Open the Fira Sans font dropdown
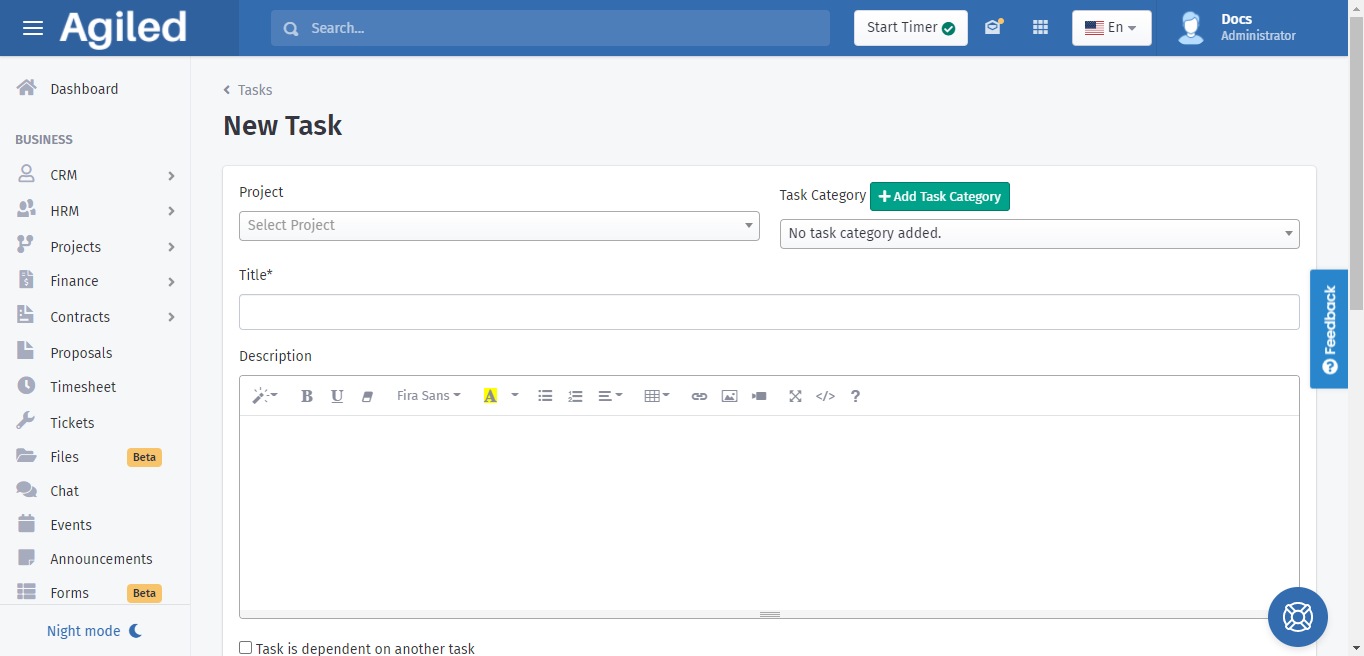1364x656 pixels. click(428, 396)
